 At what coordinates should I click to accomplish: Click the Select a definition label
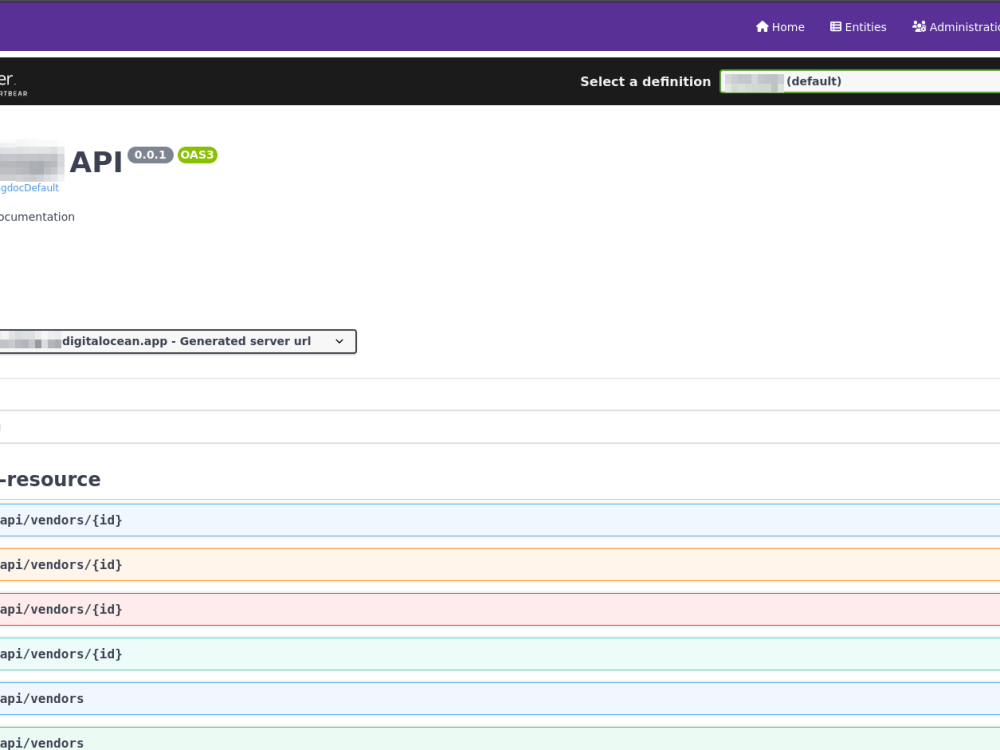coord(645,82)
